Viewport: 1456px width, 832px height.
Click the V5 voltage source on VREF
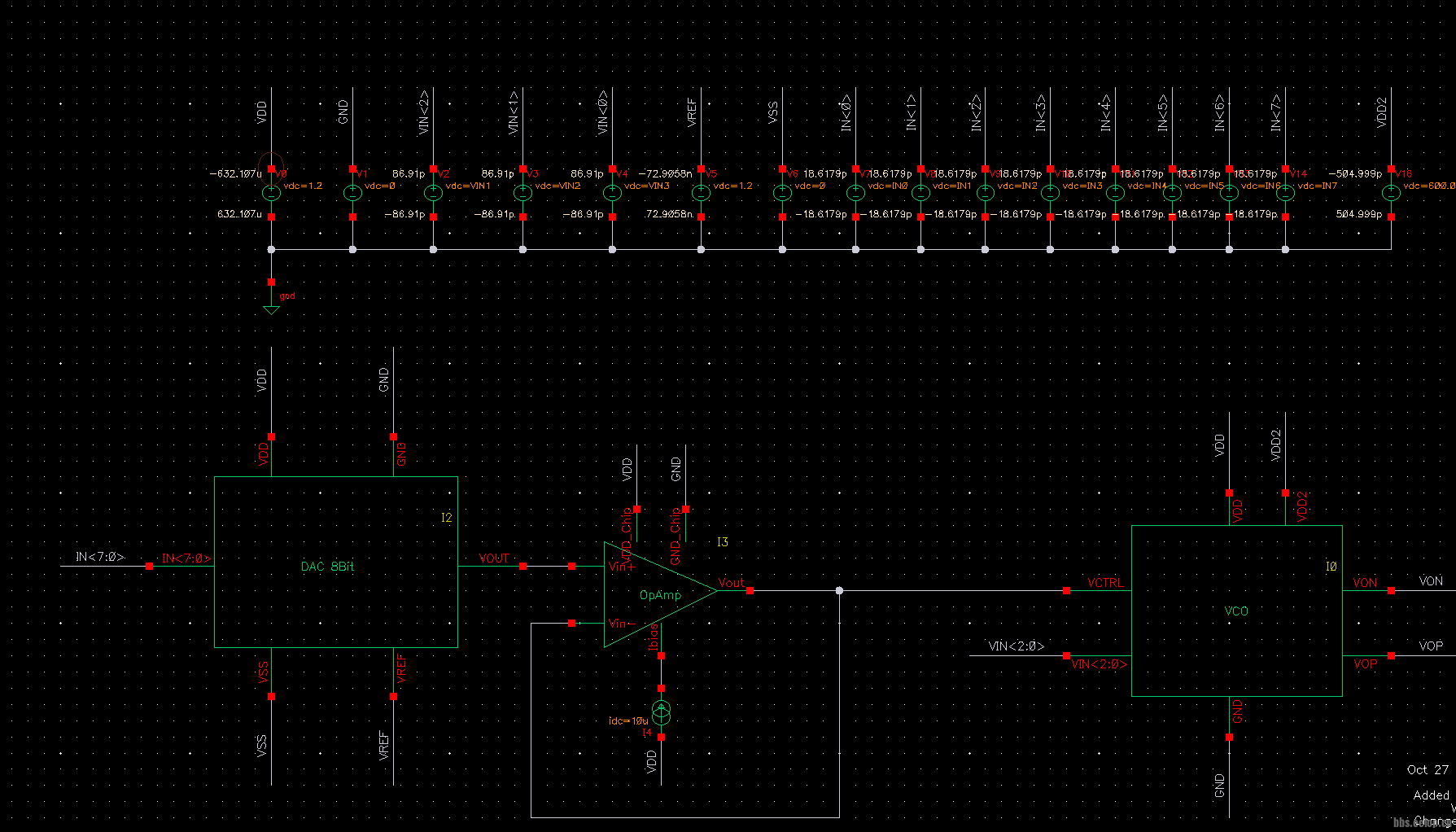(x=701, y=193)
